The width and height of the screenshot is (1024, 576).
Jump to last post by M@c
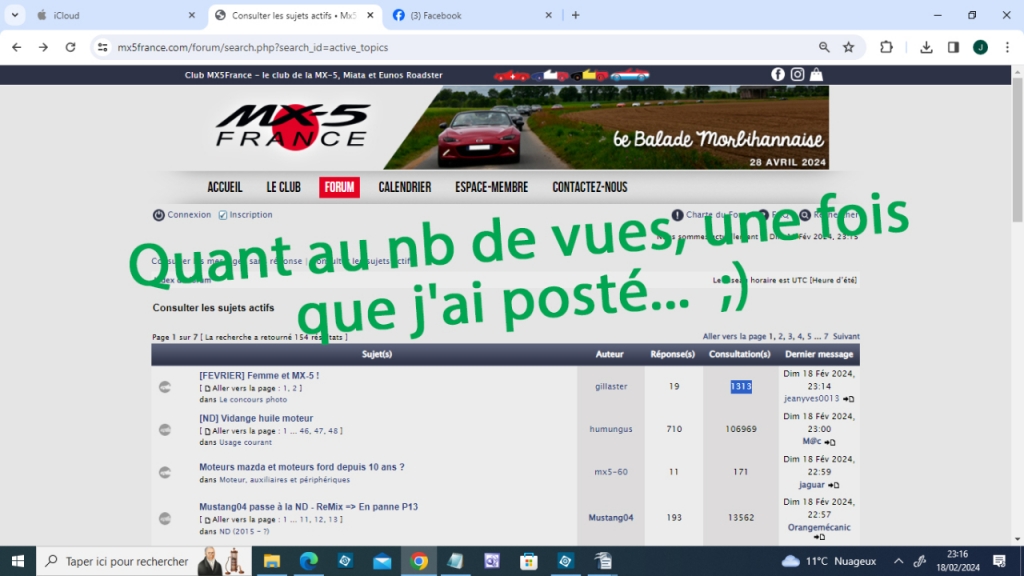(830, 441)
